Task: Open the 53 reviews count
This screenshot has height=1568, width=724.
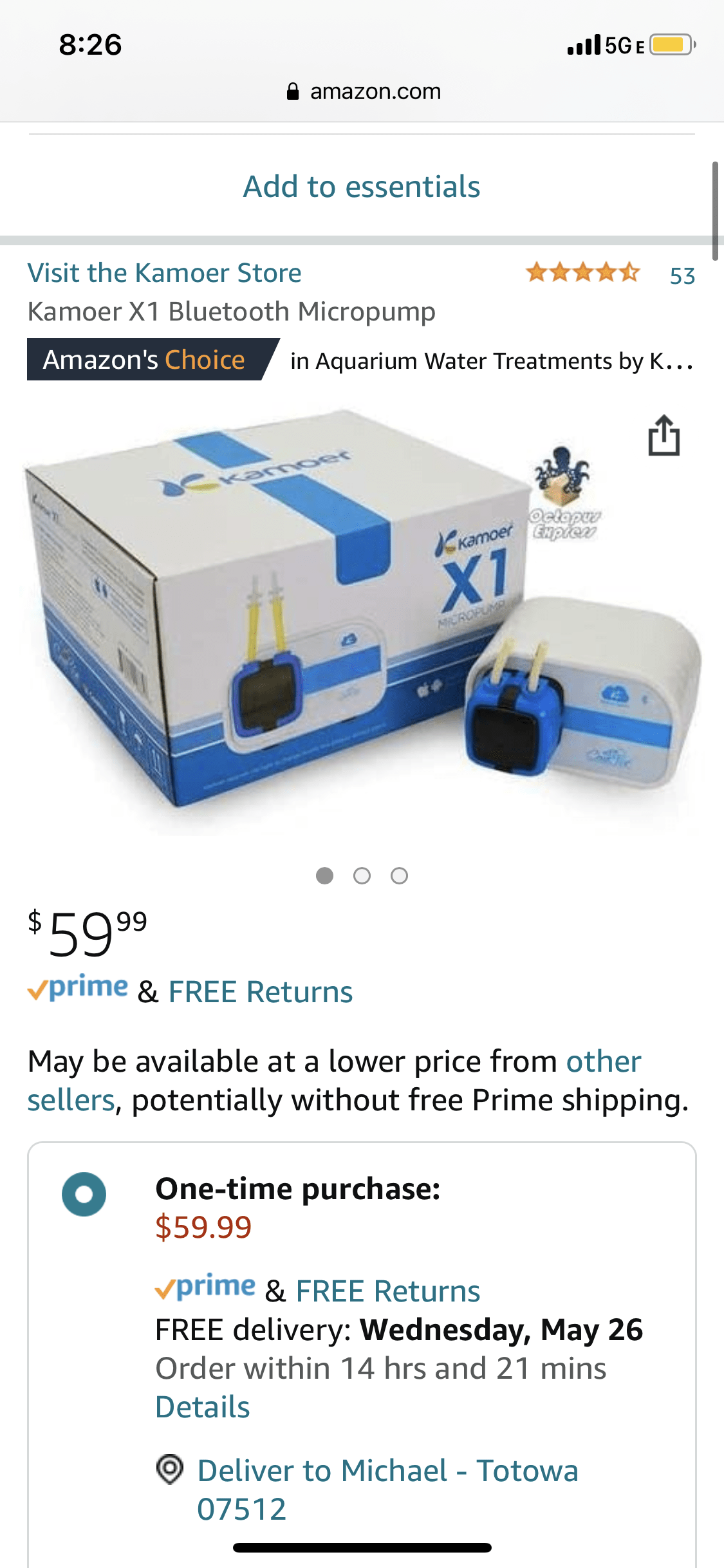Action: (682, 276)
